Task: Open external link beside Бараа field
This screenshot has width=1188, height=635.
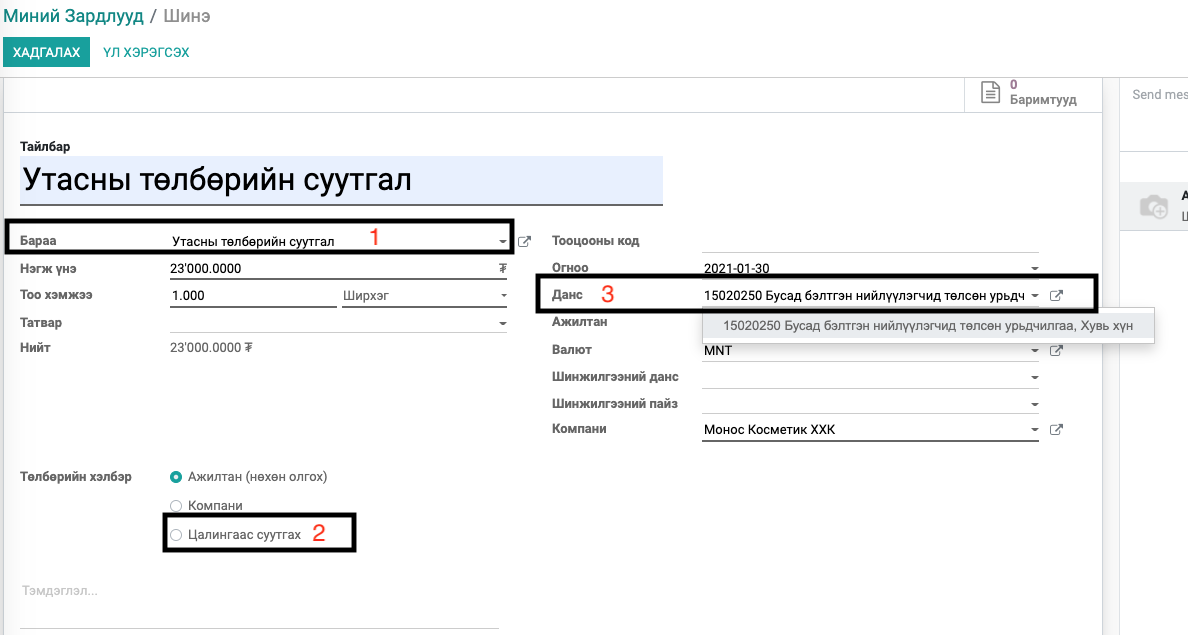Action: [x=524, y=242]
